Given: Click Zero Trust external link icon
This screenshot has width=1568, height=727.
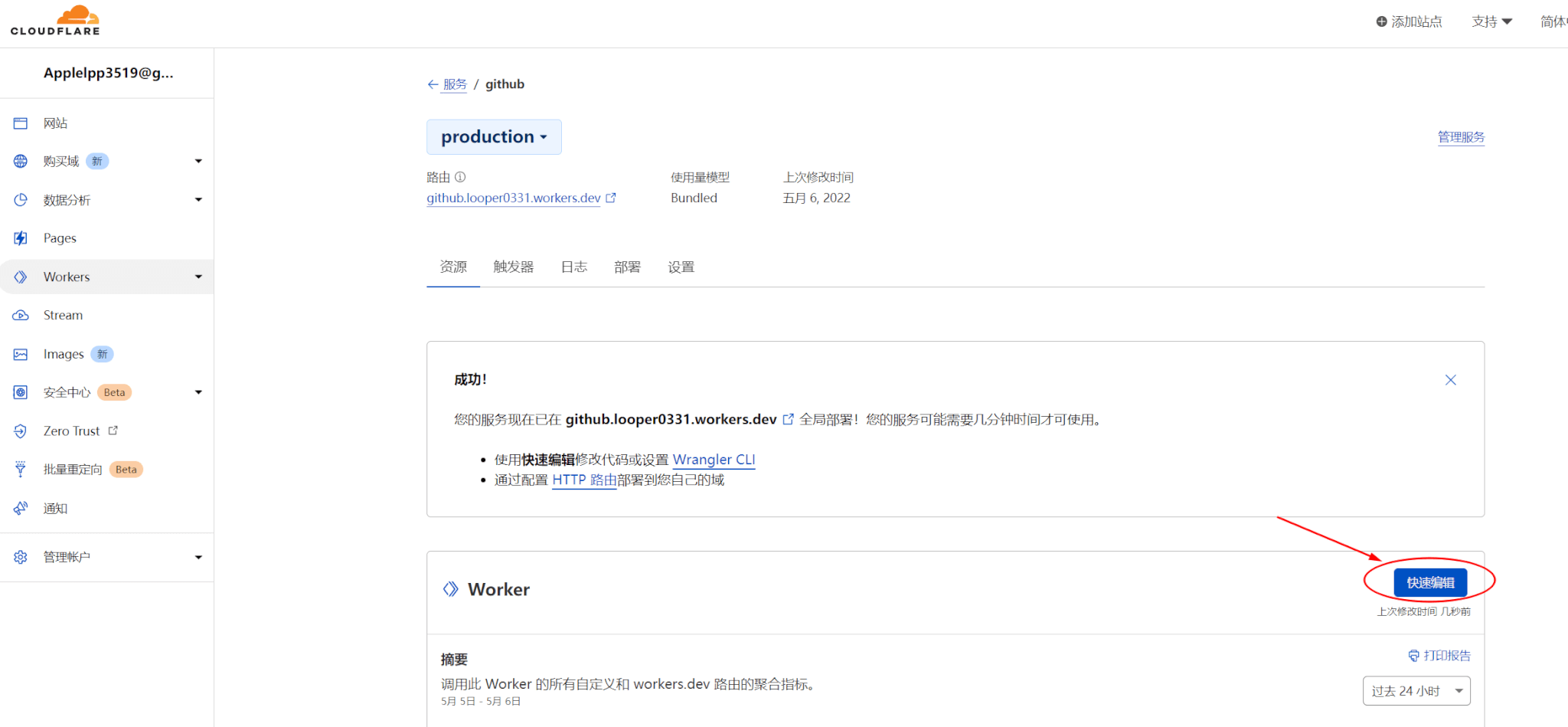Looking at the screenshot, I should [x=113, y=431].
